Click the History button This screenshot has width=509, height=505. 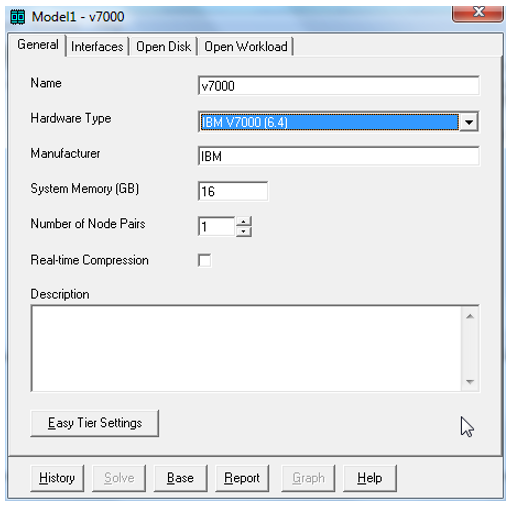pos(57,478)
